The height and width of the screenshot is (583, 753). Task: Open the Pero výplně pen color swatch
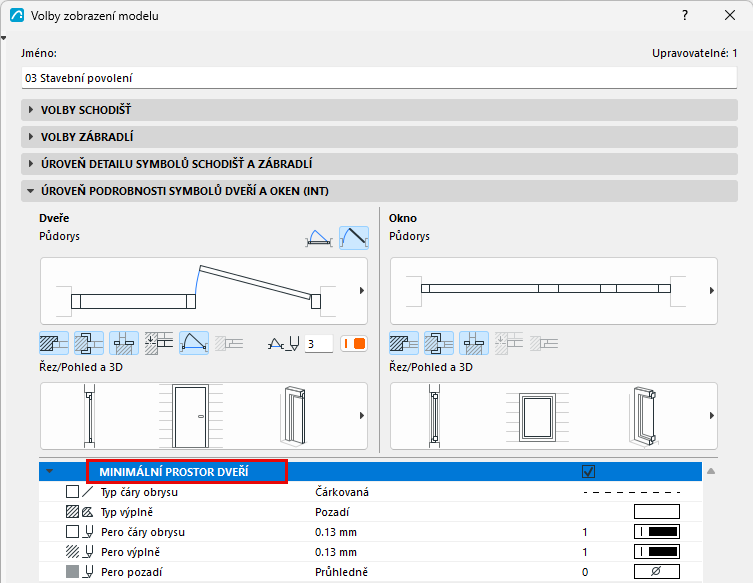[x=656, y=552]
